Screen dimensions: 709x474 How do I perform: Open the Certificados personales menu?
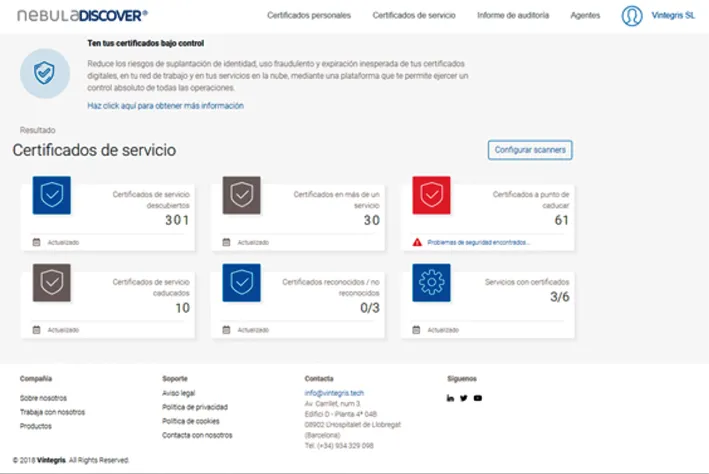309,16
